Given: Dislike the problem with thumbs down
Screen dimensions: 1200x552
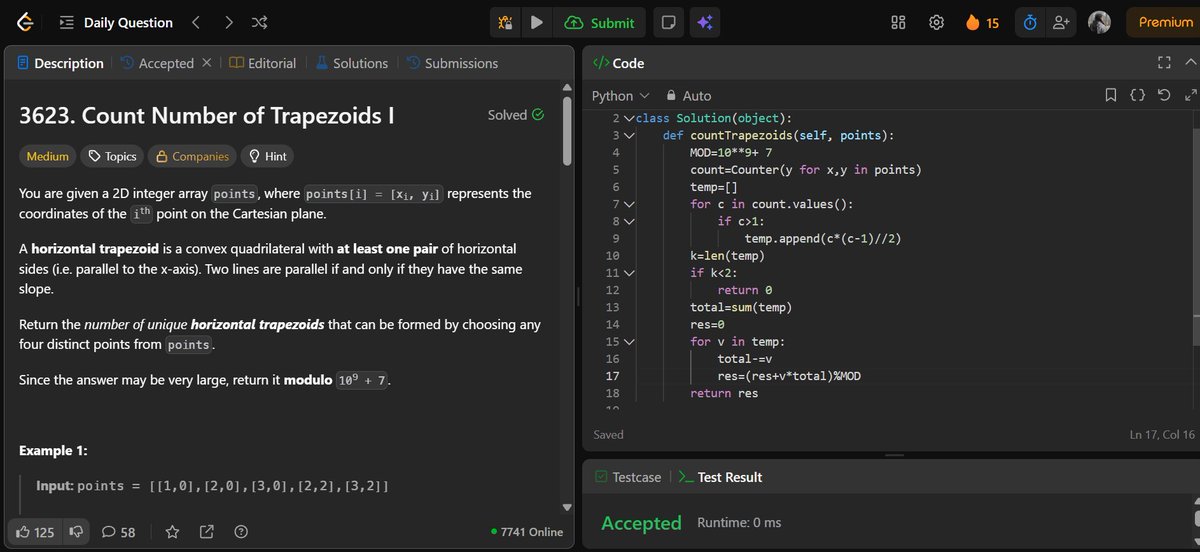Looking at the screenshot, I should point(75,532).
